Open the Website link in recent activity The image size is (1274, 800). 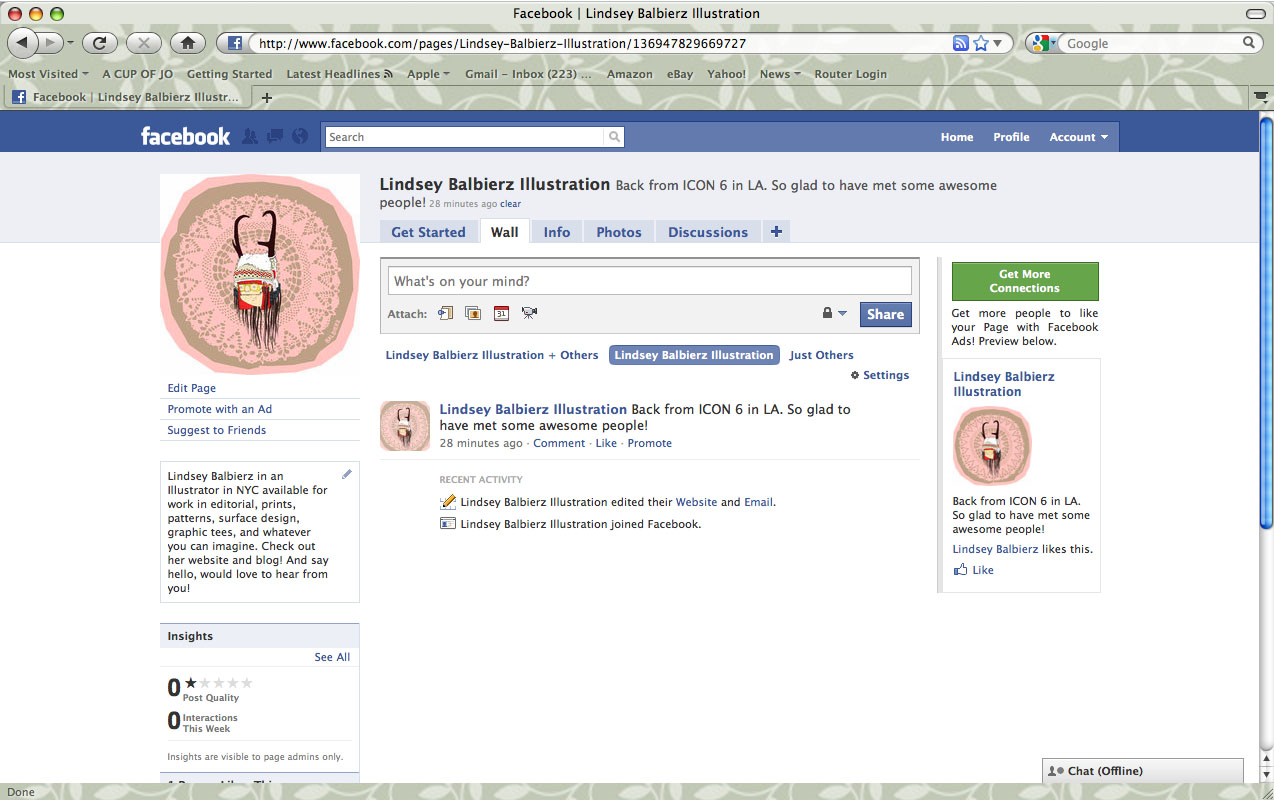click(x=696, y=502)
